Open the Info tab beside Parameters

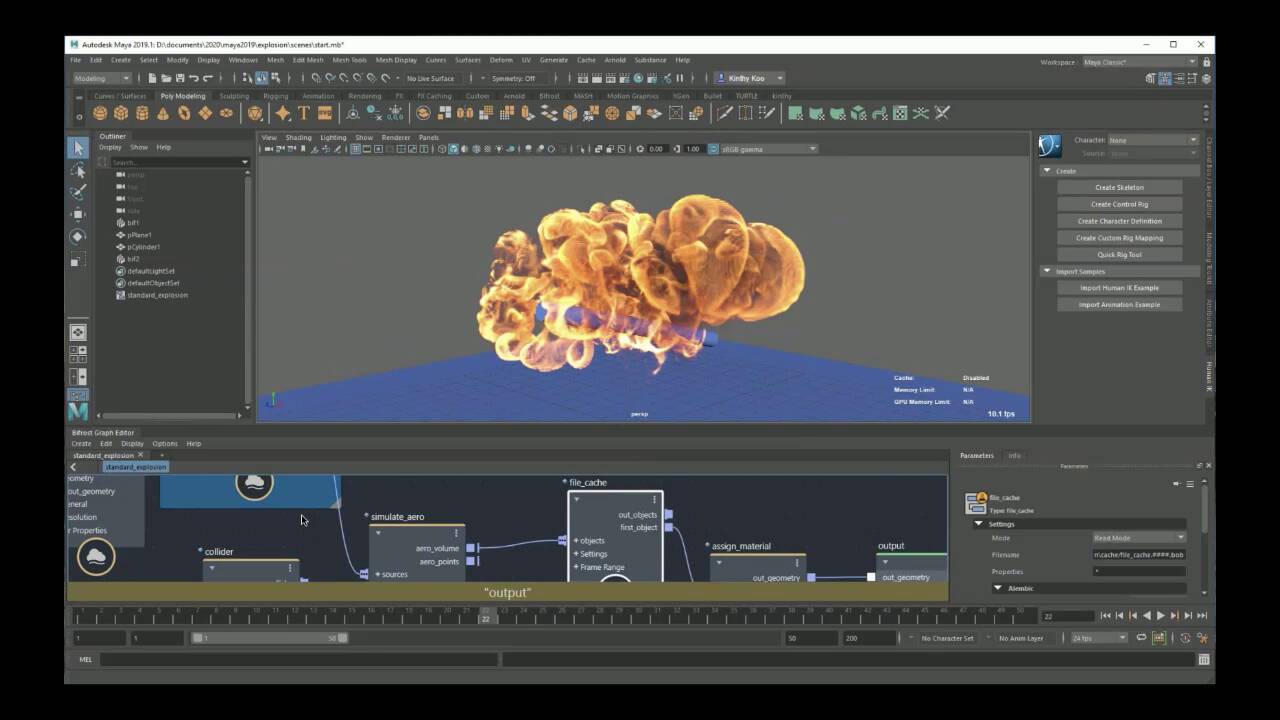(x=1014, y=455)
